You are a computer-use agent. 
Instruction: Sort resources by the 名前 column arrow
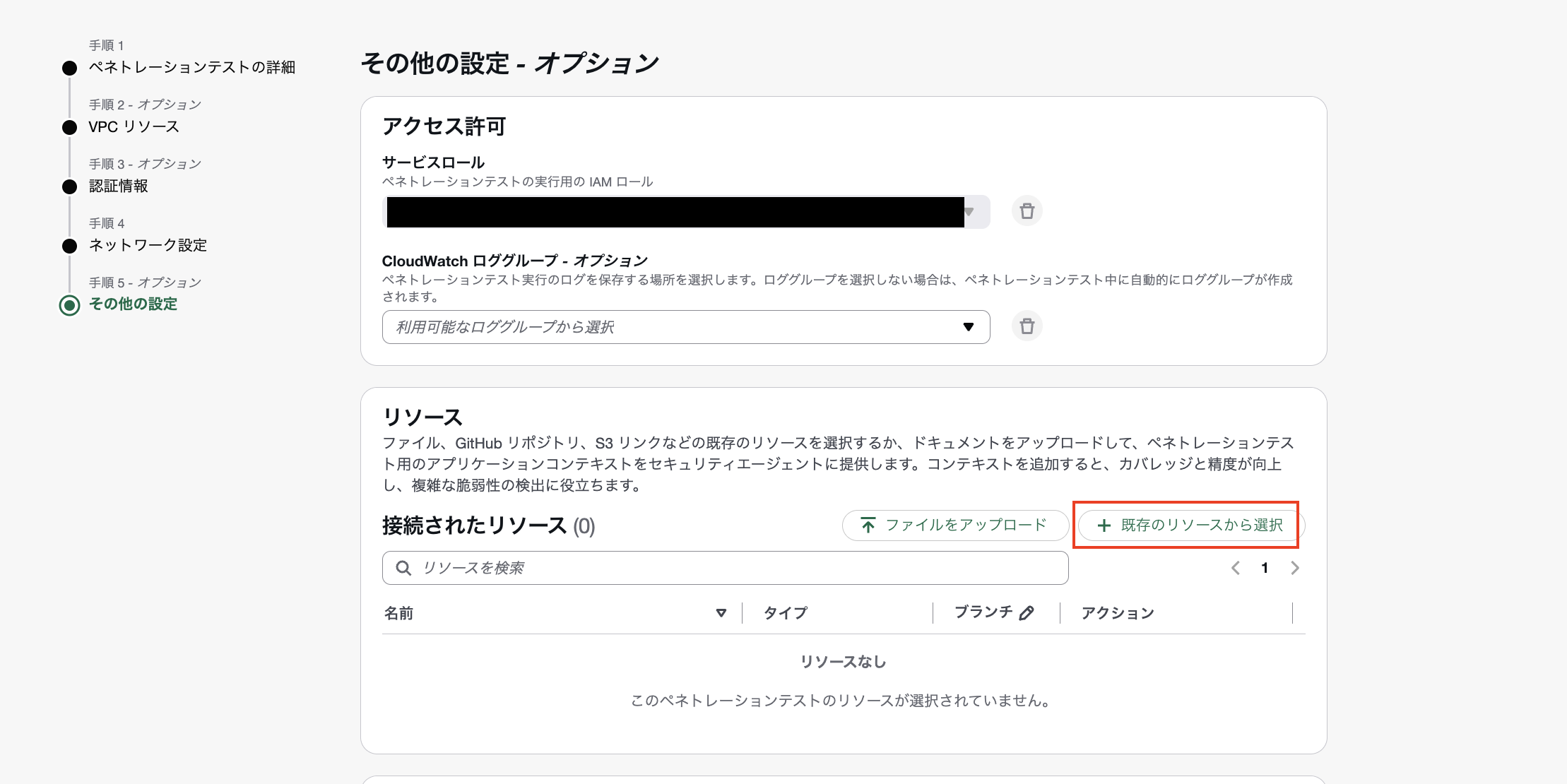tap(721, 613)
